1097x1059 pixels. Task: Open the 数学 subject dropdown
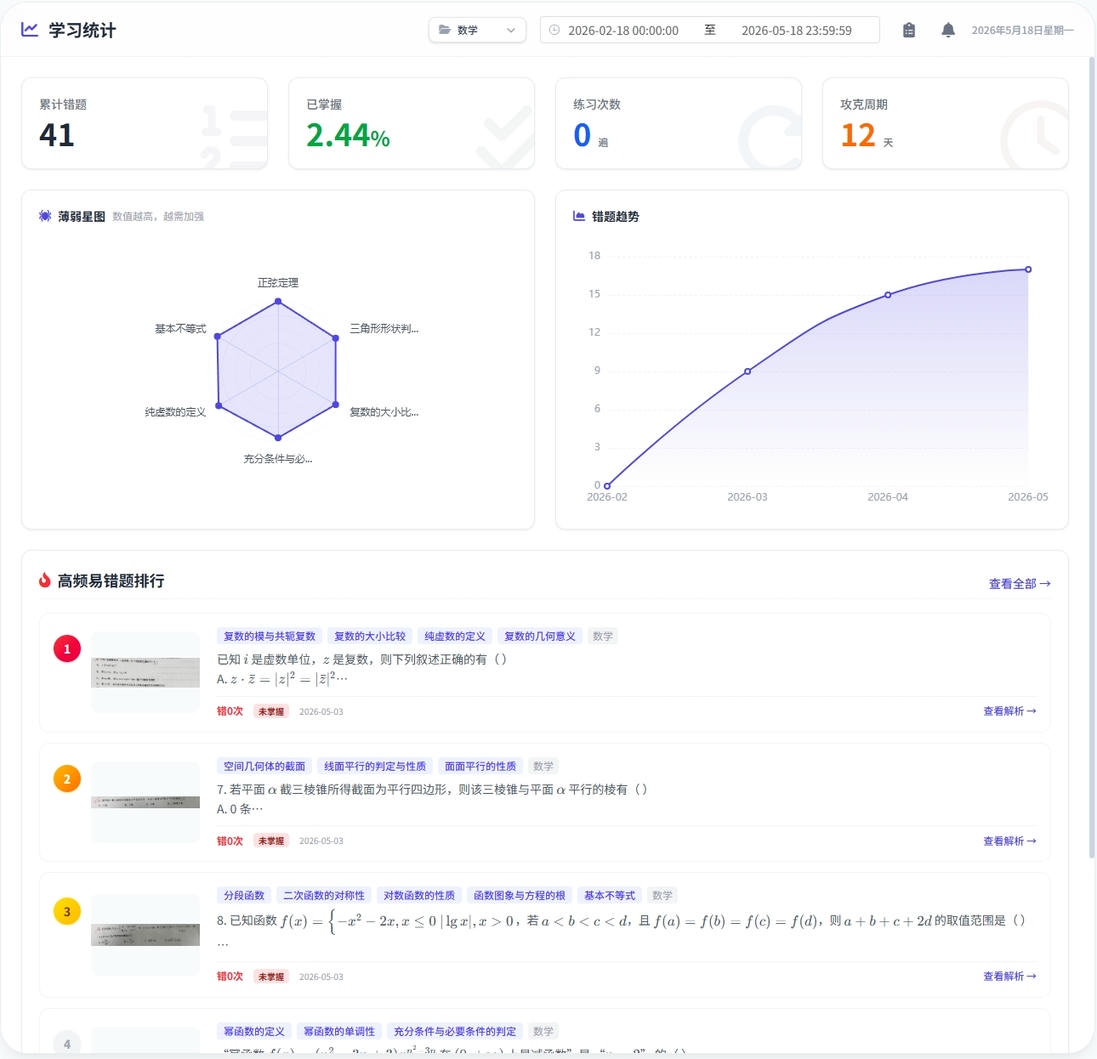(477, 30)
